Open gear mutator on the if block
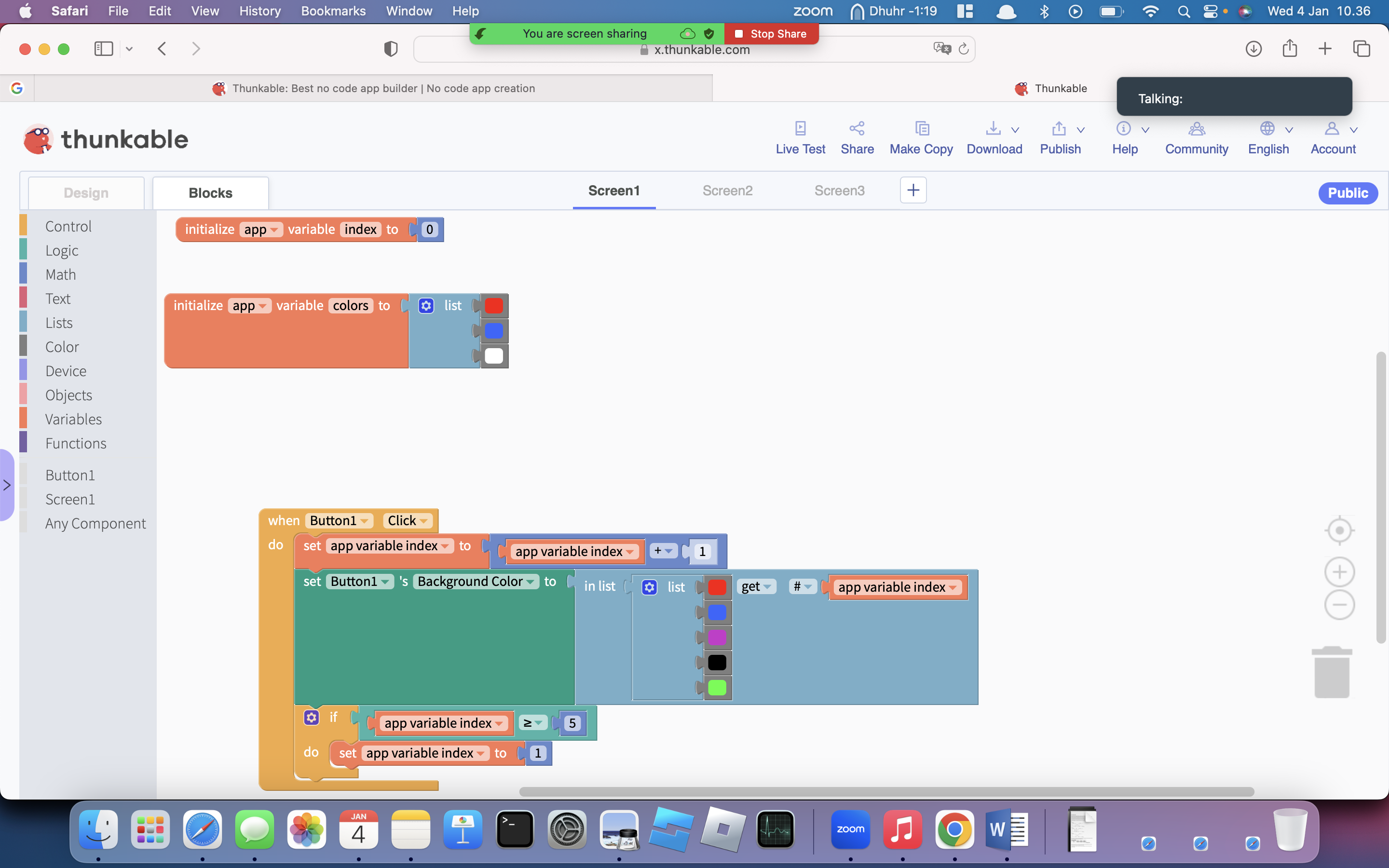This screenshot has height=868, width=1389. pos(311,717)
